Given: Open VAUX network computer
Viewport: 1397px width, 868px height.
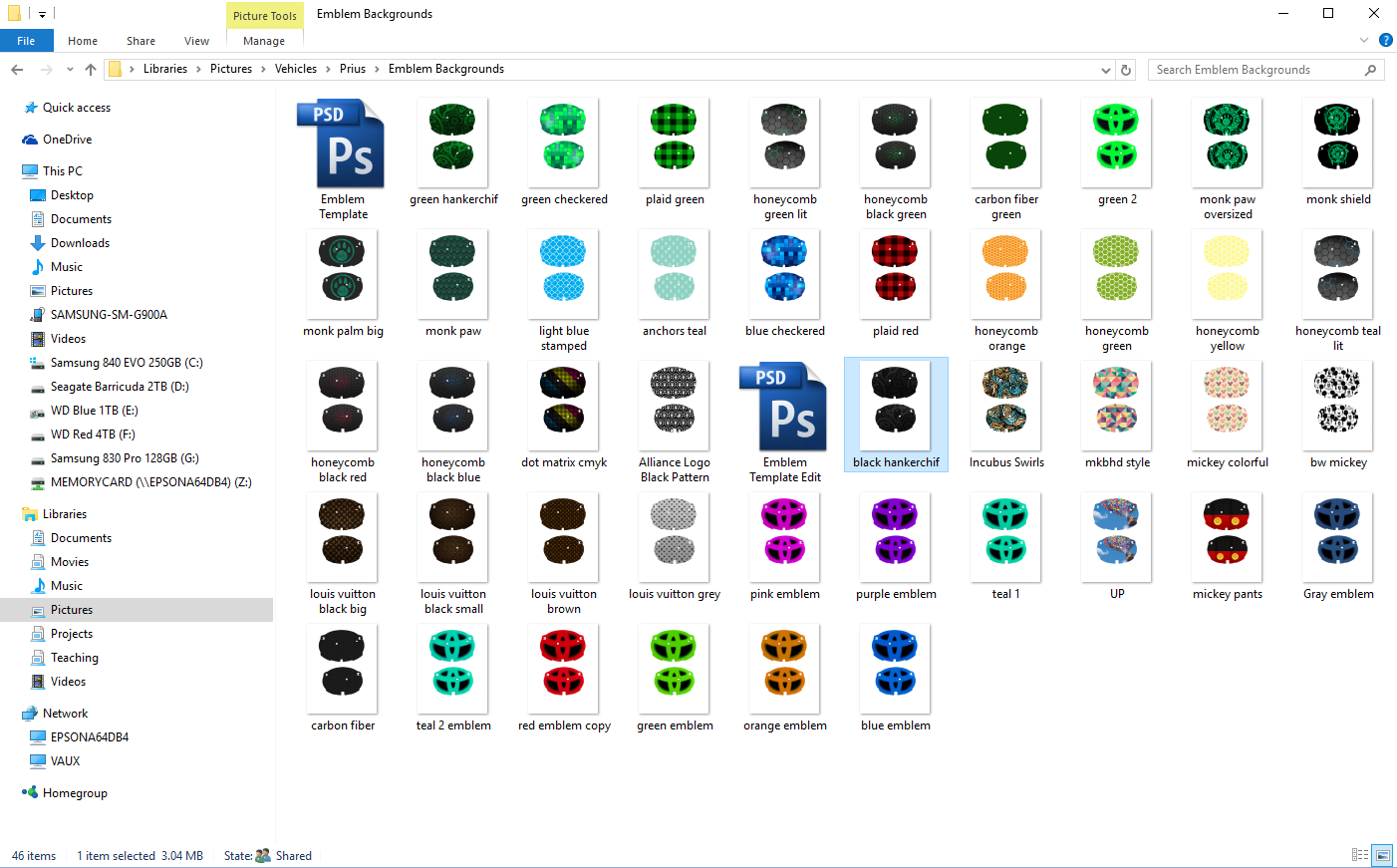Looking at the screenshot, I should (65, 761).
